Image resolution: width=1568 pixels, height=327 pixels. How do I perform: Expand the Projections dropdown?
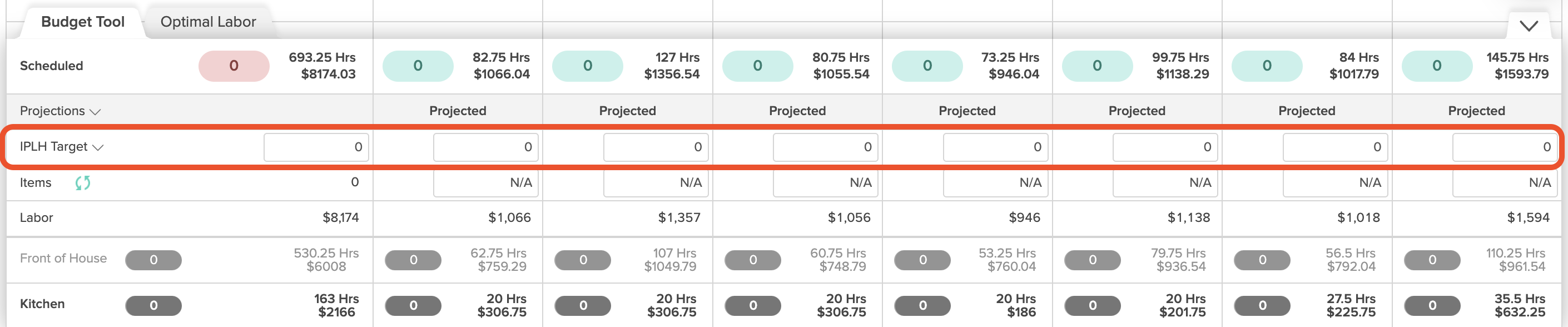(x=59, y=111)
